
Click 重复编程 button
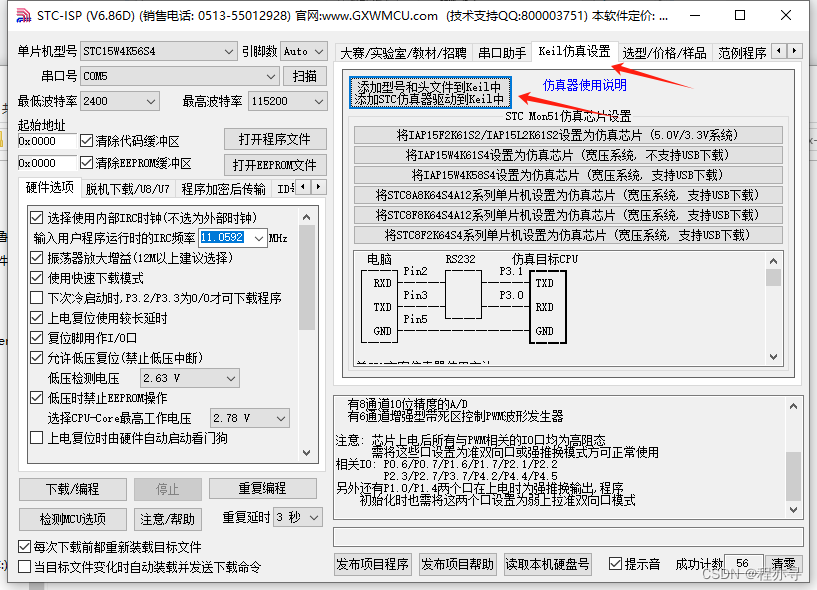(x=263, y=488)
